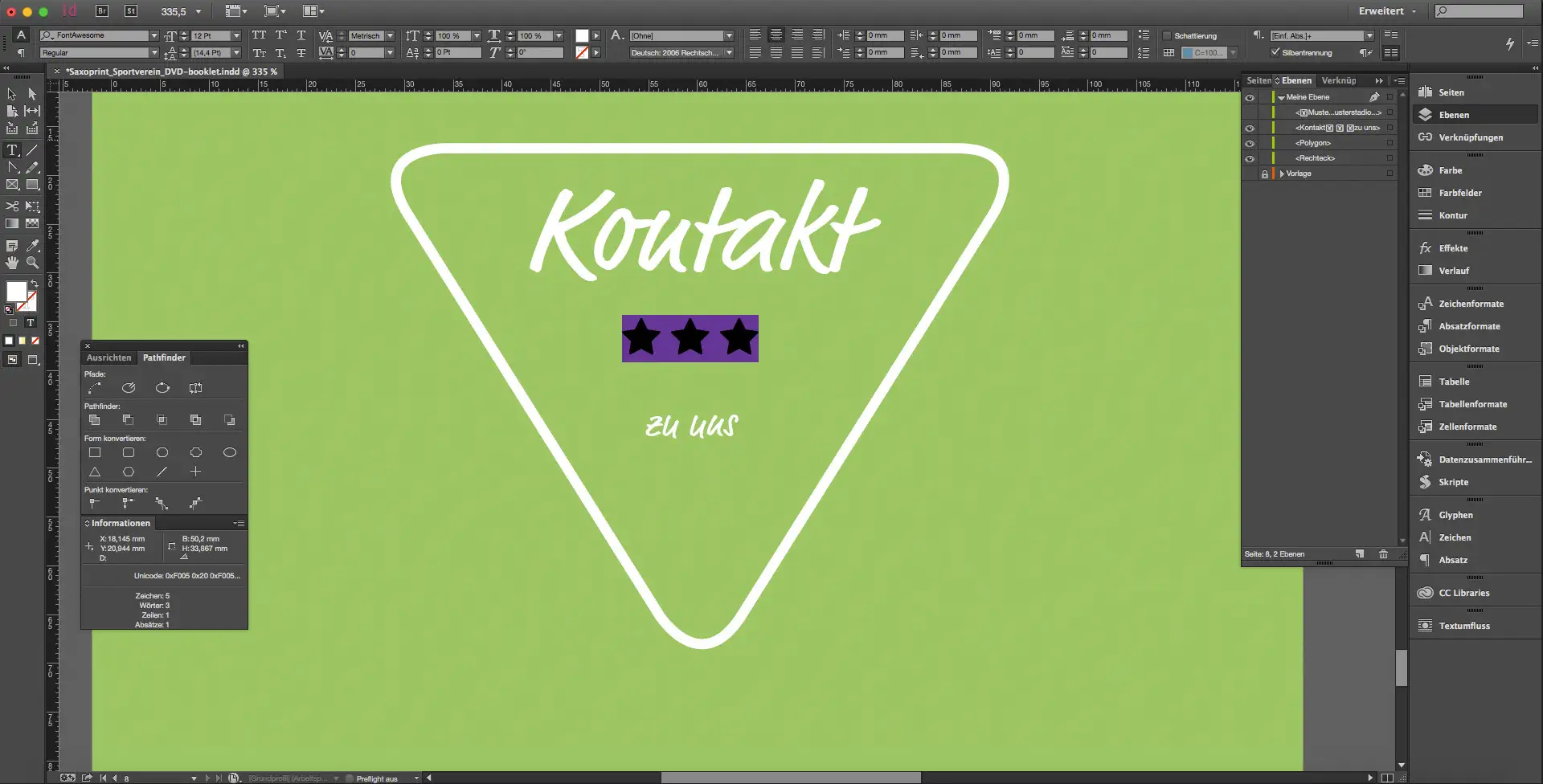
Task: Select the Zoom tool magnifier
Action: tap(32, 263)
